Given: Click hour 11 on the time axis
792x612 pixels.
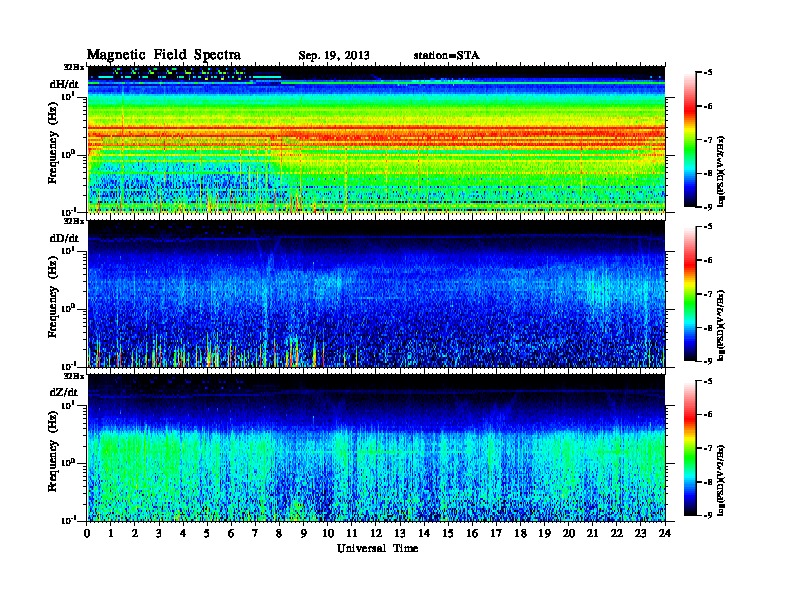Looking at the screenshot, I should coord(352,534).
